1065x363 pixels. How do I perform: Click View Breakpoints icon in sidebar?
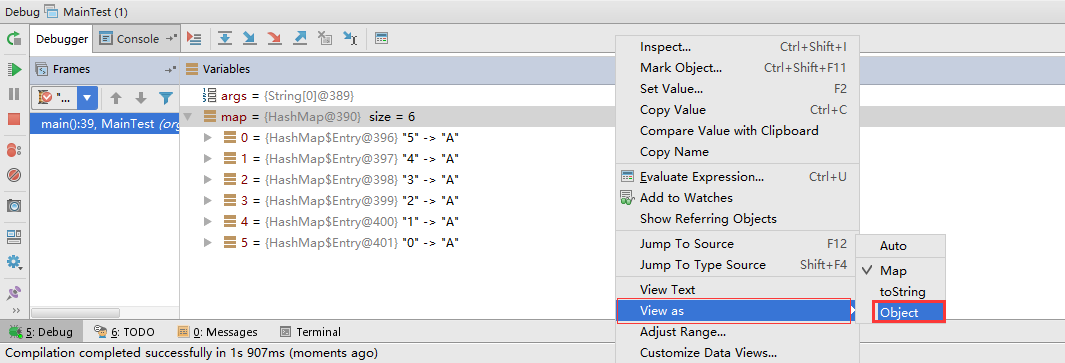(14, 150)
